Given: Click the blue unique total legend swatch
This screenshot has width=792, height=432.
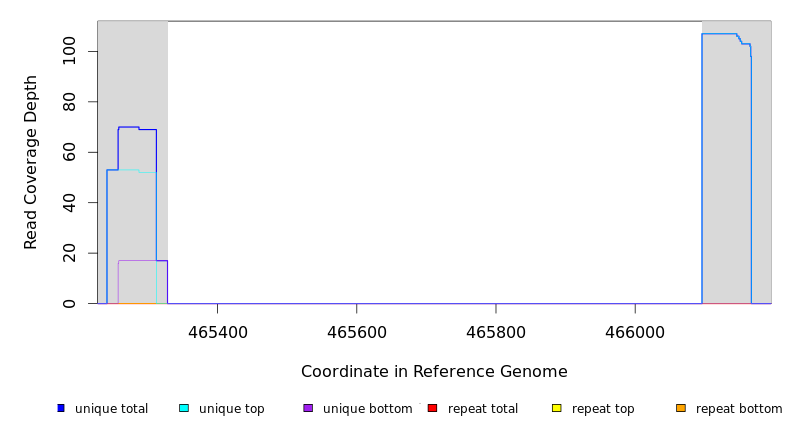Looking at the screenshot, I should tap(61, 408).
